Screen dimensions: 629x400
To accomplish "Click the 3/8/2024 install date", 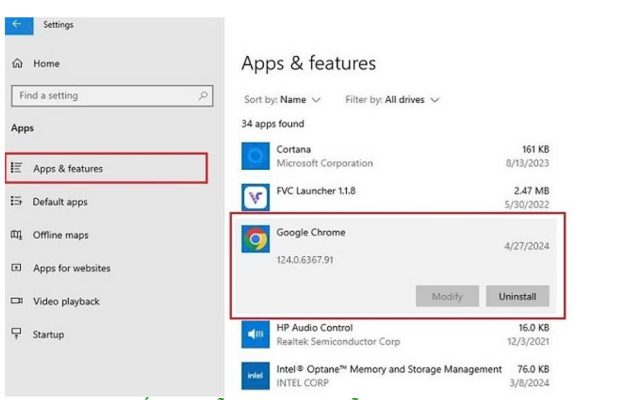I will point(529,383).
